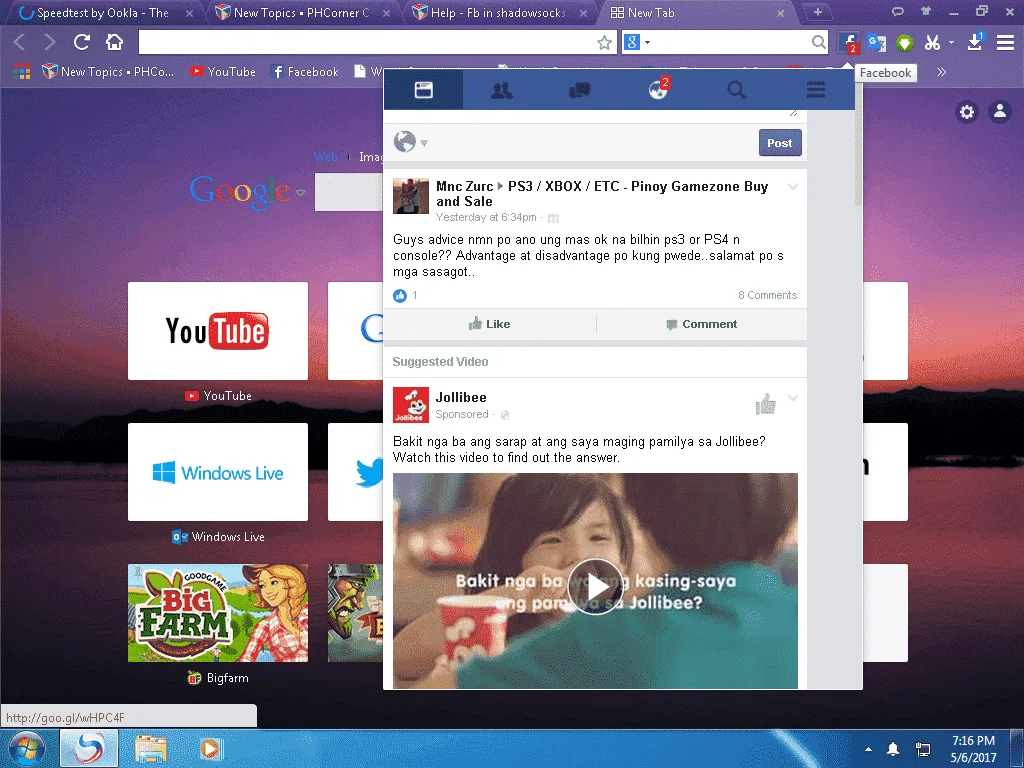Open the Big Farm speed dial thumbnail
The image size is (1024, 768).
[x=217, y=613]
